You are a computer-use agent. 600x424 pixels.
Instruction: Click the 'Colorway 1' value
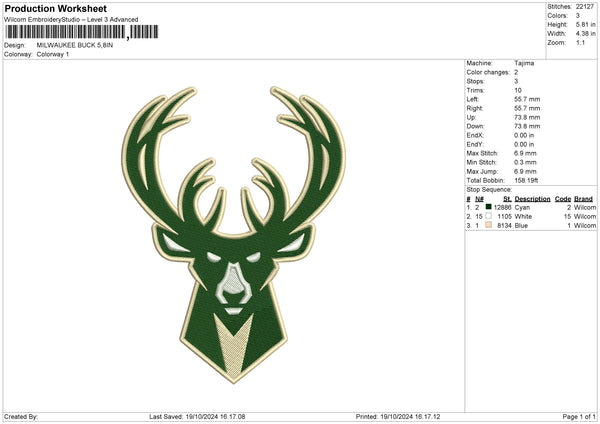tap(53, 54)
